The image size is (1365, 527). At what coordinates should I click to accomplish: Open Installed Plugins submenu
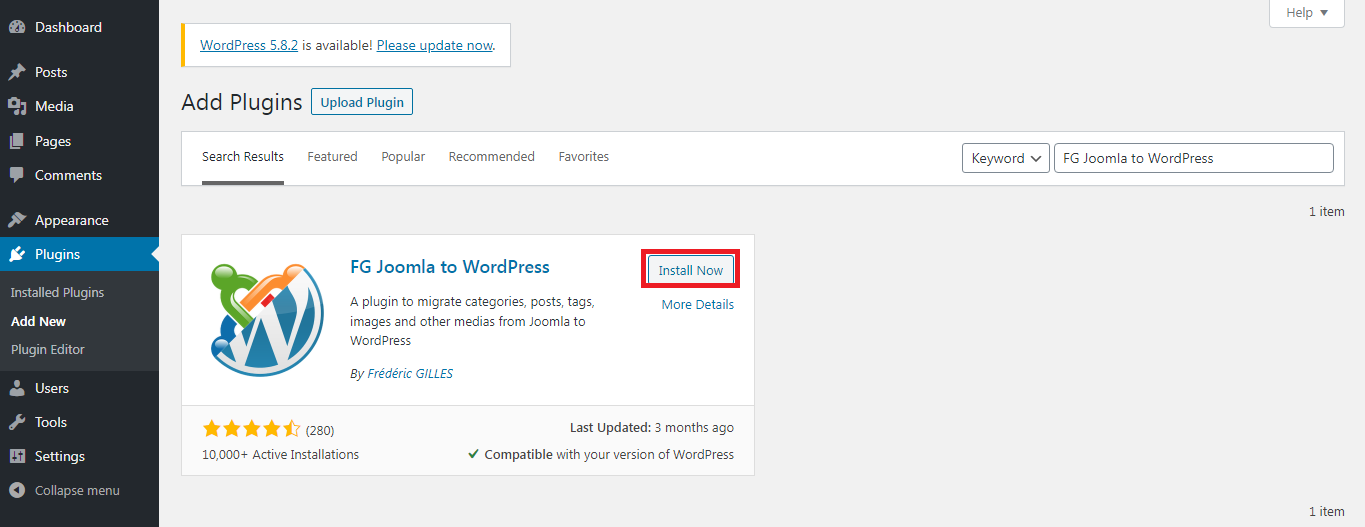tap(57, 292)
